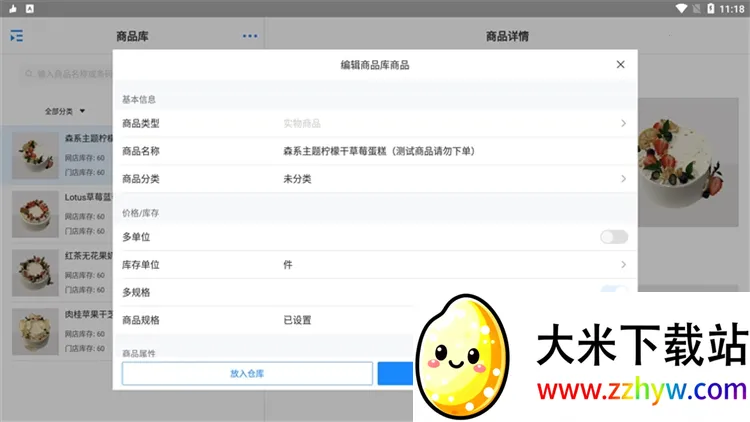The height and width of the screenshot is (422, 750).
Task: Open 商品类型 selection chevron
Action: tap(623, 123)
